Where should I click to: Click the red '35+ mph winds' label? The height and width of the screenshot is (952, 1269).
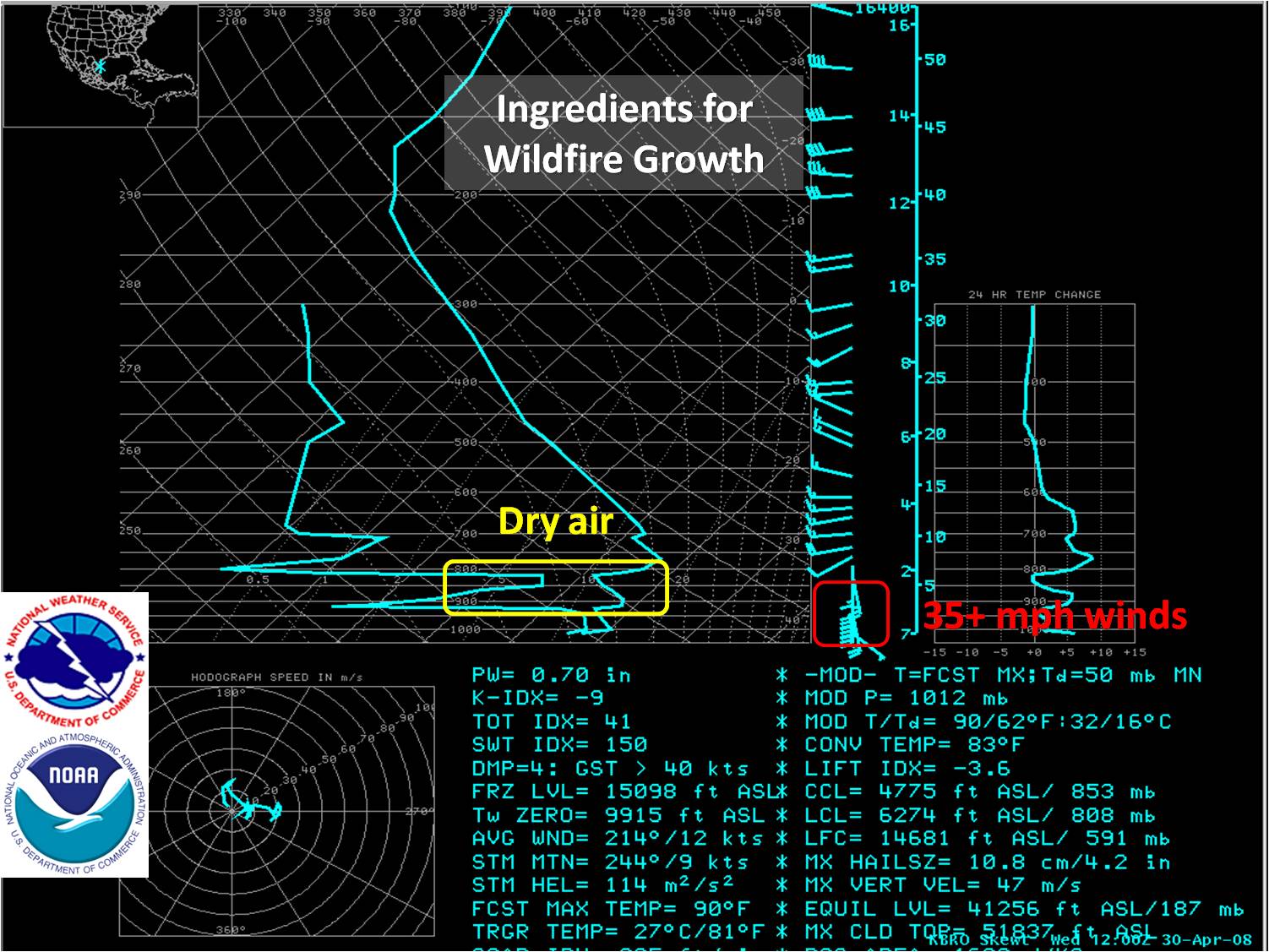(1055, 616)
